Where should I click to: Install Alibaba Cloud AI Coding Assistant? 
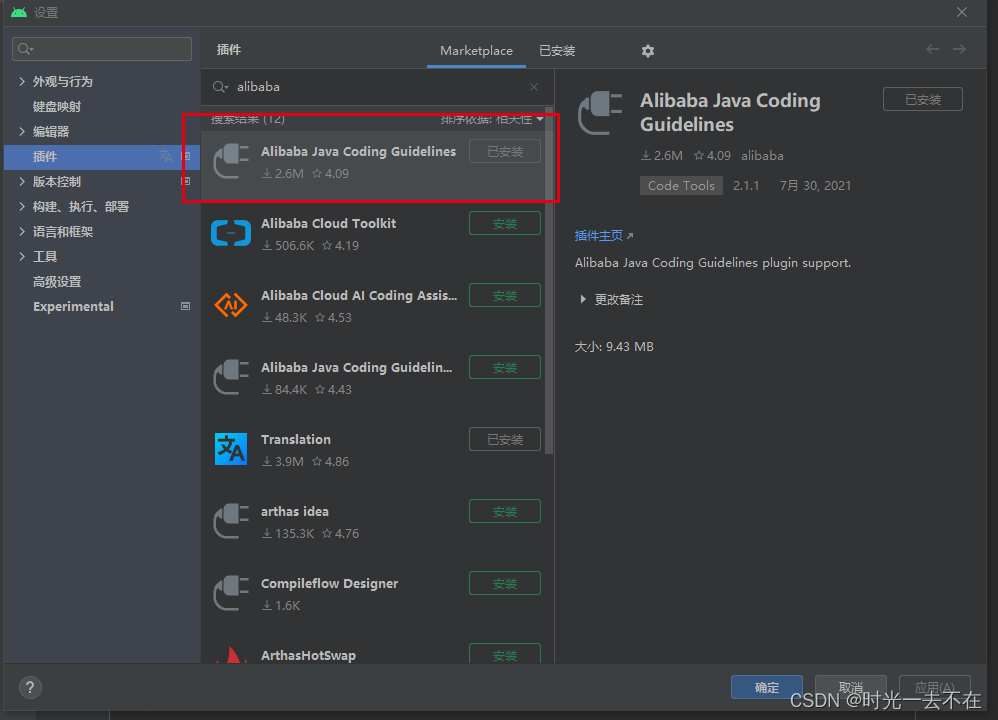505,295
